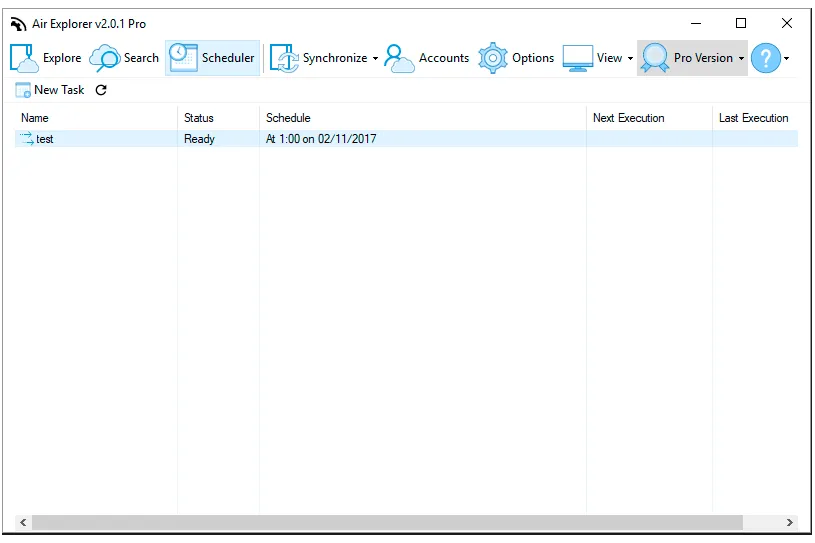Click the Search cloud magnifier icon
The width and height of the screenshot is (815, 543).
pyautogui.click(x=104, y=58)
